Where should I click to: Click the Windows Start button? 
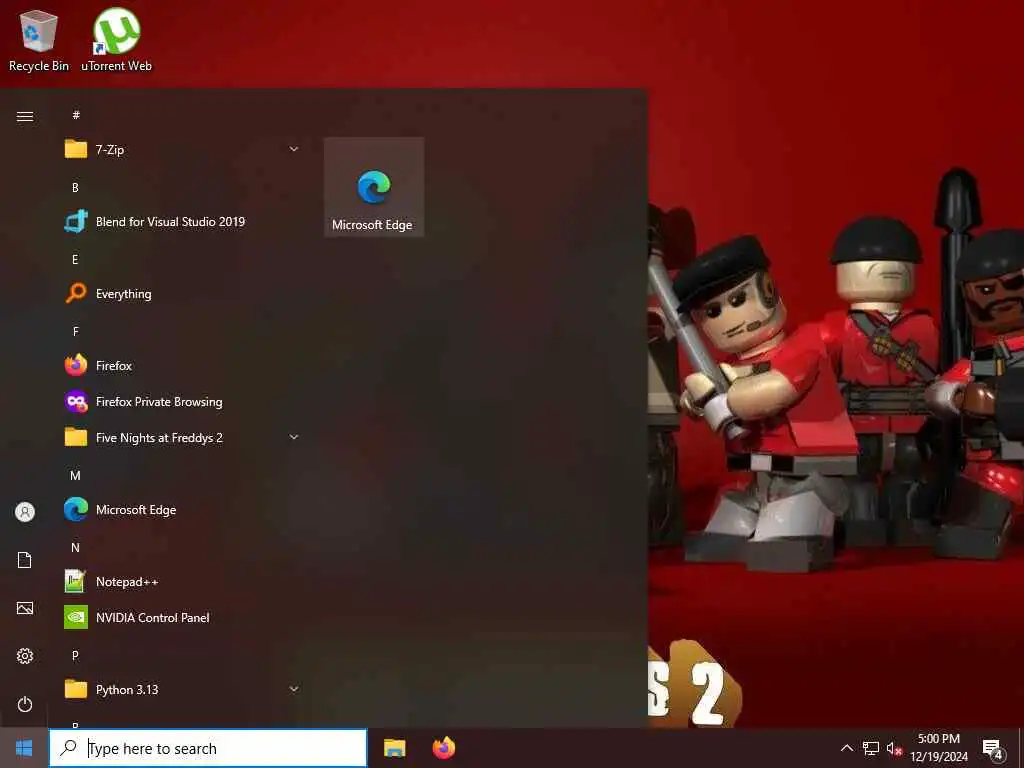24,748
